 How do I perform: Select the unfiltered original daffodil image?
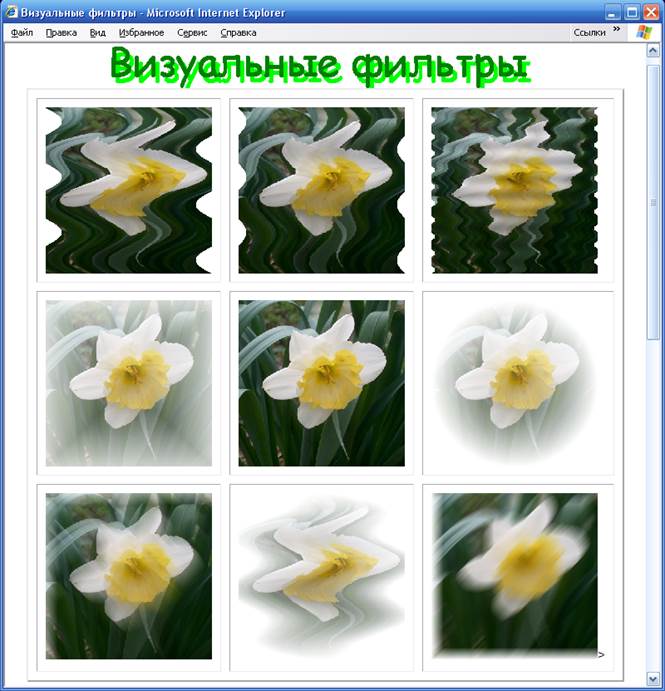(x=322, y=383)
